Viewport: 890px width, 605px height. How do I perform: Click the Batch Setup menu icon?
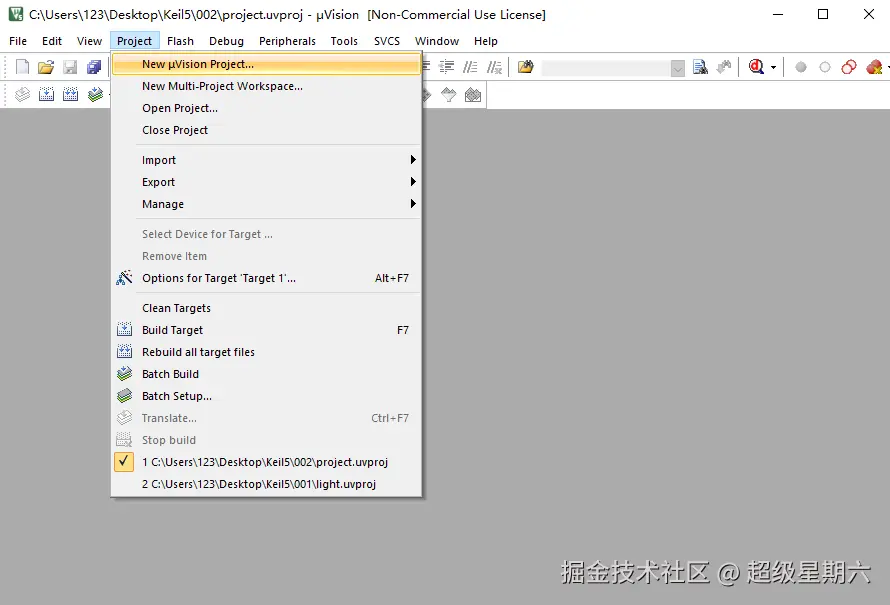(x=124, y=396)
